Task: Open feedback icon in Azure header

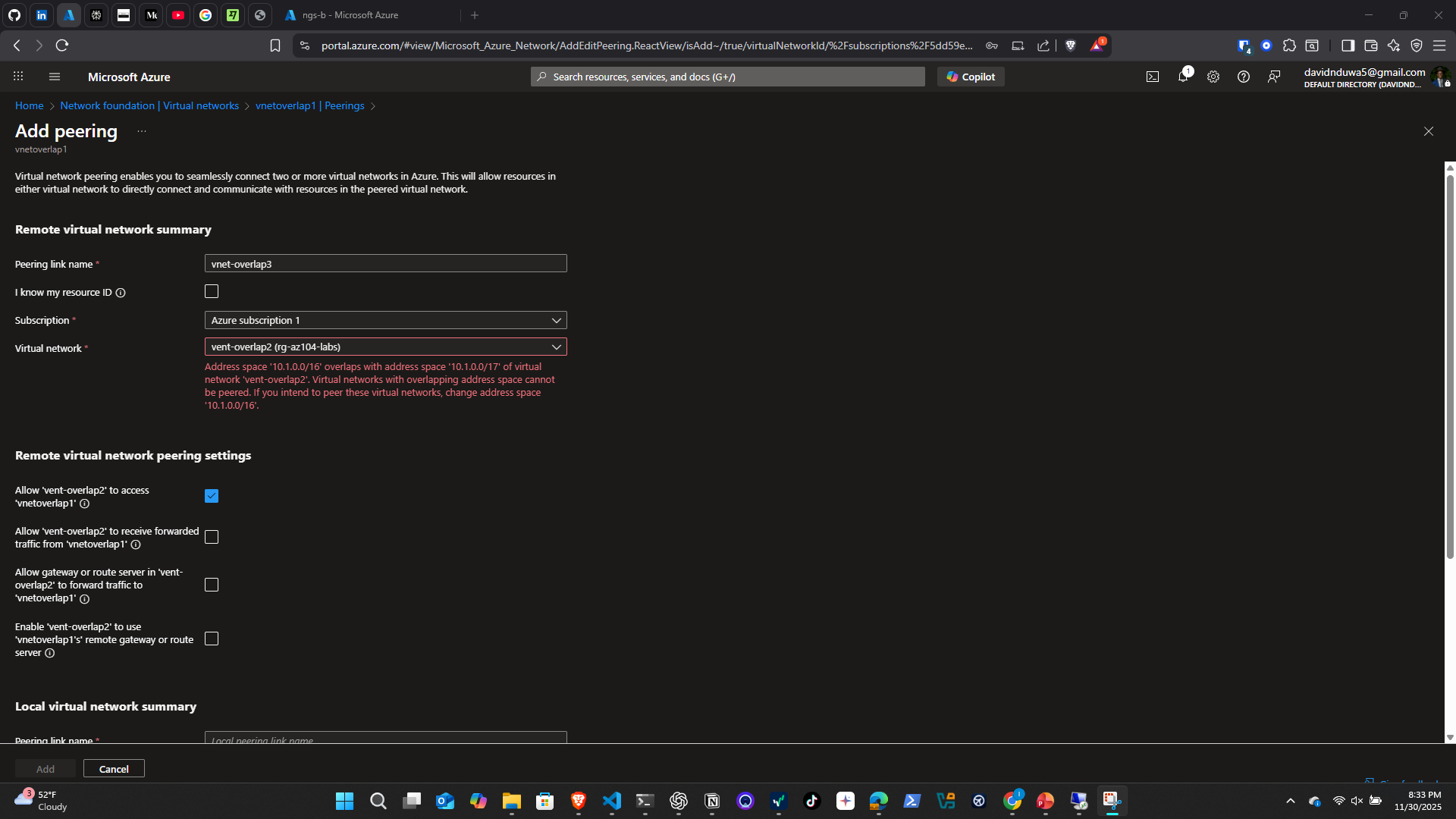Action: pos(1274,77)
